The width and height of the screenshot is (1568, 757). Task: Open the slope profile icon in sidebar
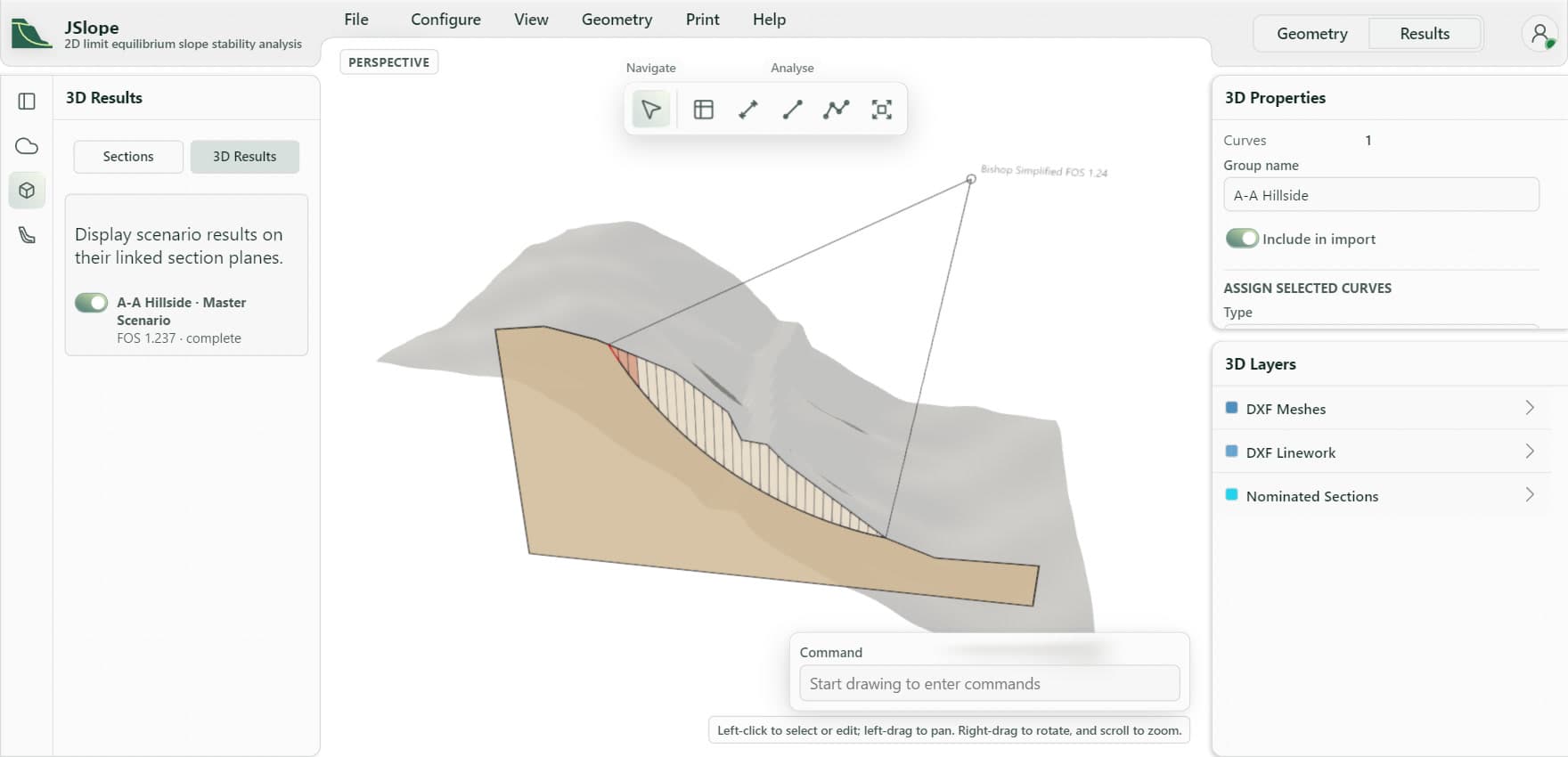pyautogui.click(x=27, y=235)
